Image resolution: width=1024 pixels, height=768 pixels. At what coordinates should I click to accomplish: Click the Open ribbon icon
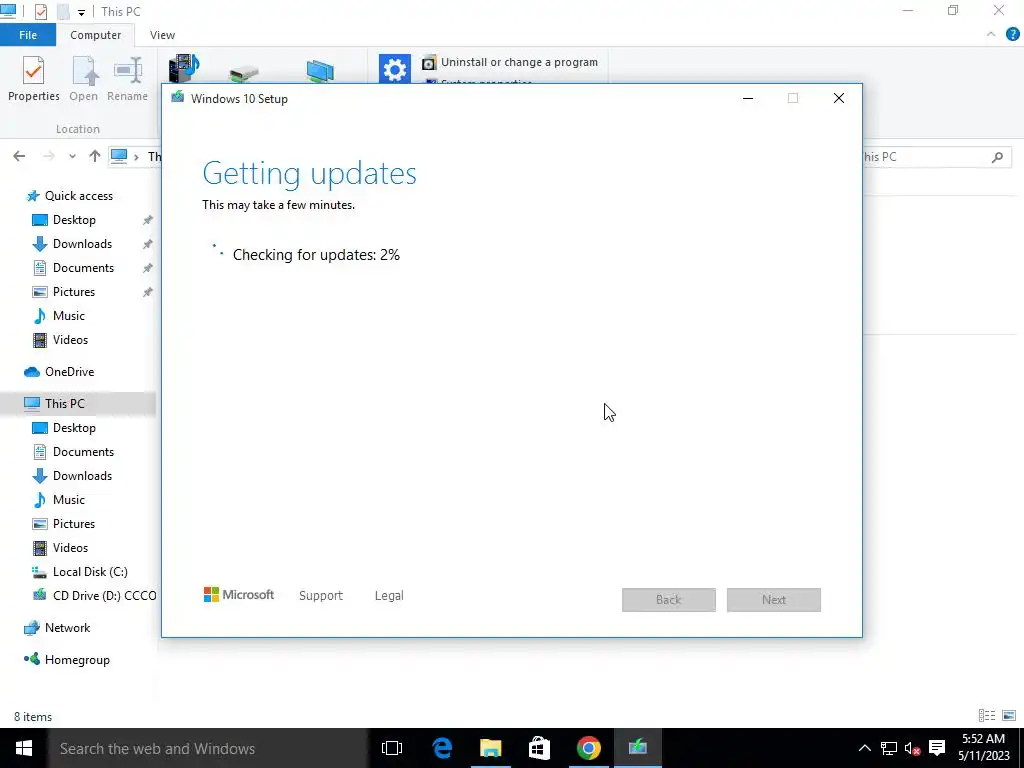tap(84, 78)
